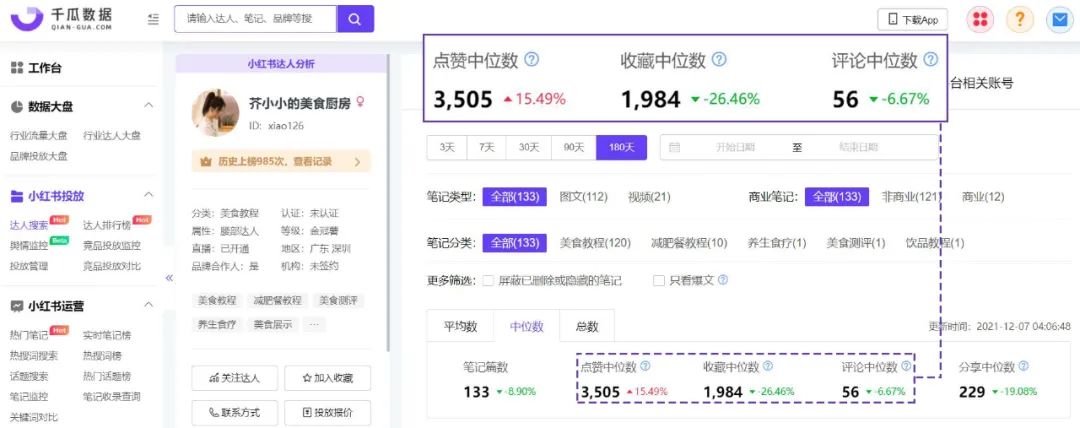Click the magnifier search button
This screenshot has height=428, width=1080.
point(355,19)
